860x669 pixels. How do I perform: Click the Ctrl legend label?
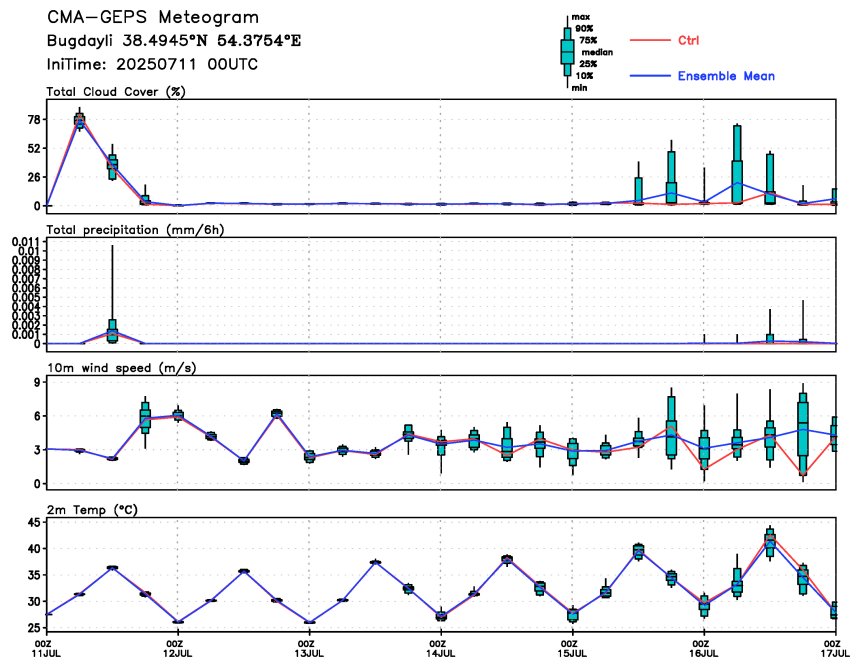688,40
